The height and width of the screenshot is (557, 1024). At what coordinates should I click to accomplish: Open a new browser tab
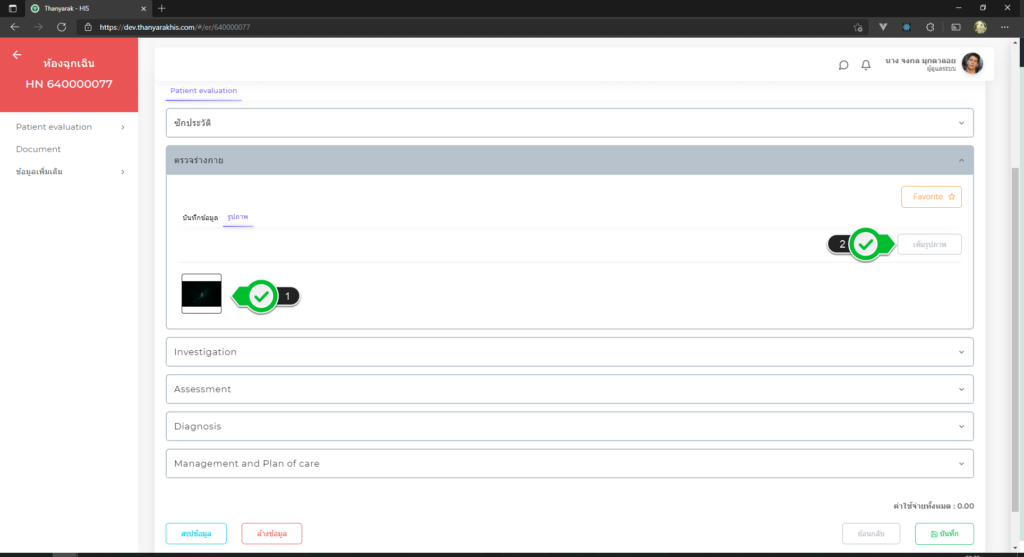point(162,8)
